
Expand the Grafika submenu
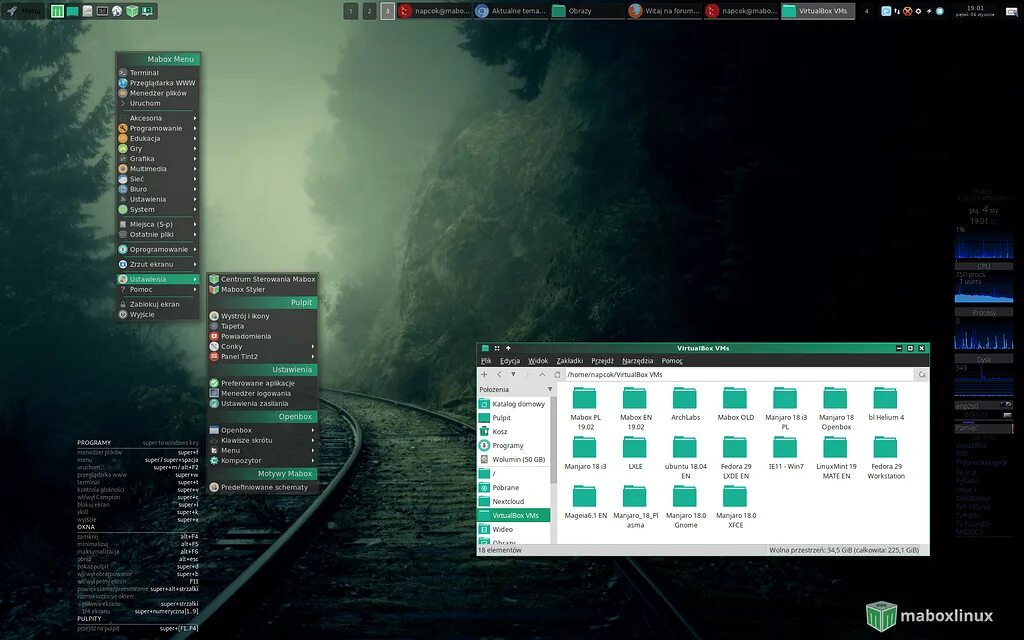click(x=157, y=159)
